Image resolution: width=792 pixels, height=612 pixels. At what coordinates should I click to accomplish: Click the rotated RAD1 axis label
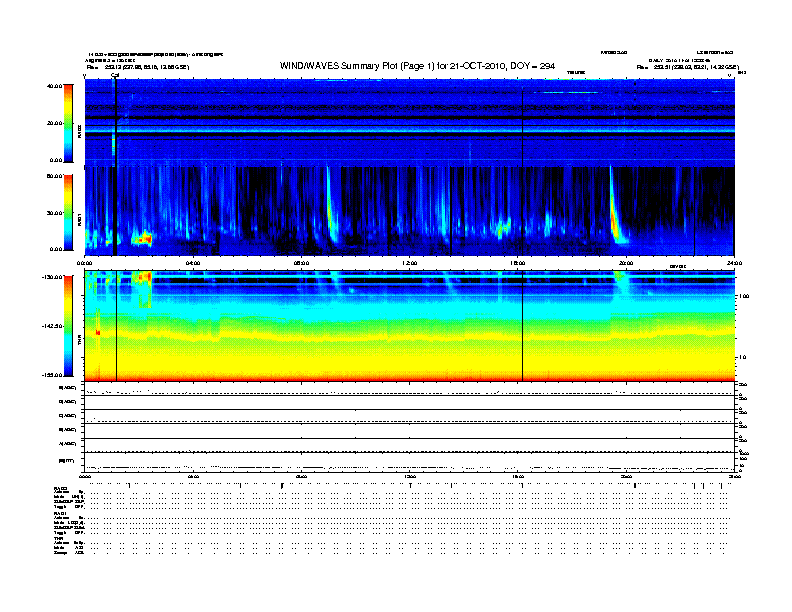(x=79, y=220)
